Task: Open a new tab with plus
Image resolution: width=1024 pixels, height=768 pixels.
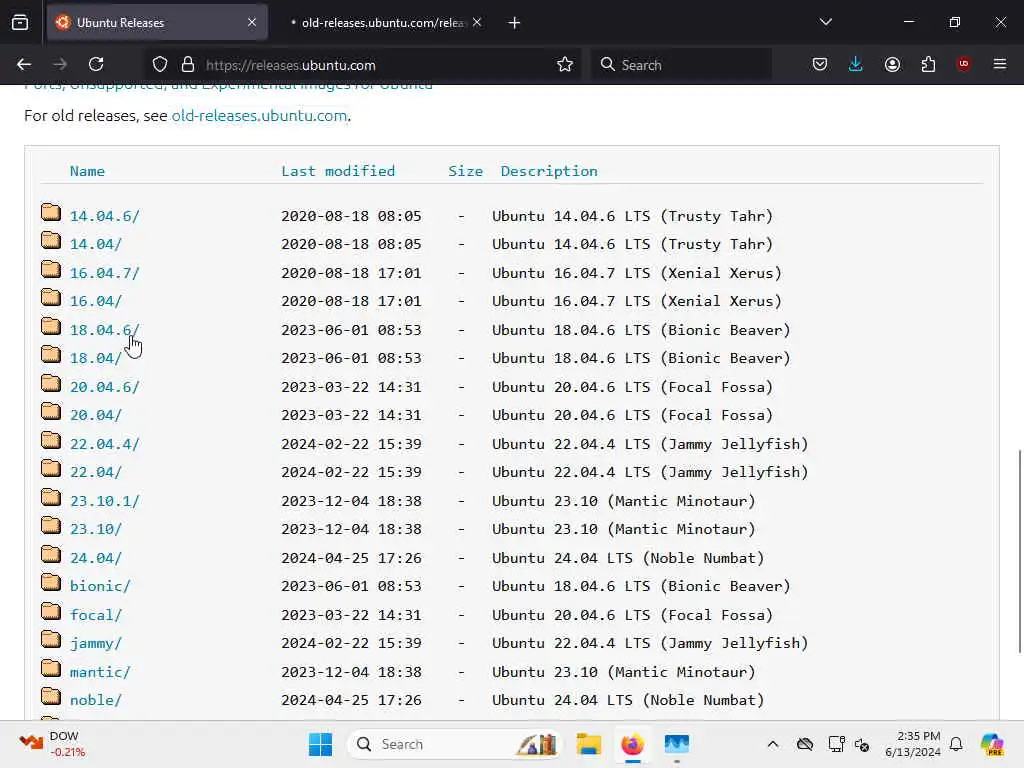Action: pos(515,23)
